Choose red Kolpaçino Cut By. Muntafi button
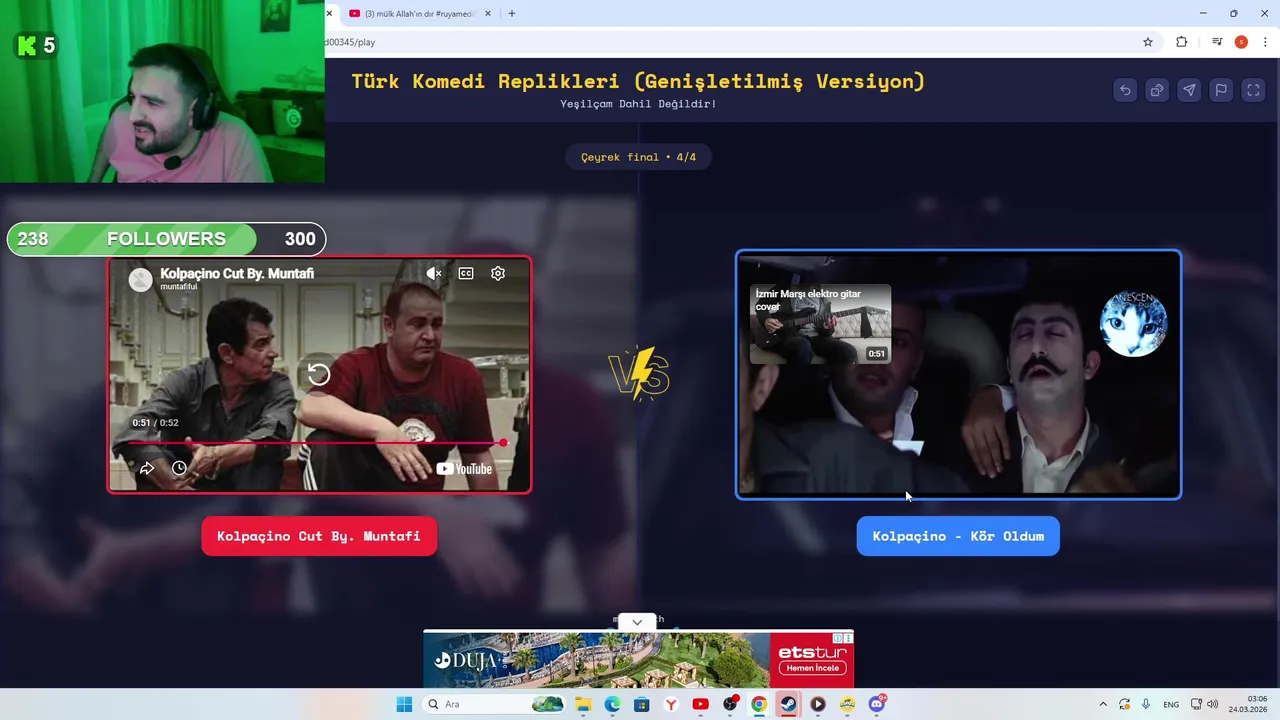 (319, 536)
